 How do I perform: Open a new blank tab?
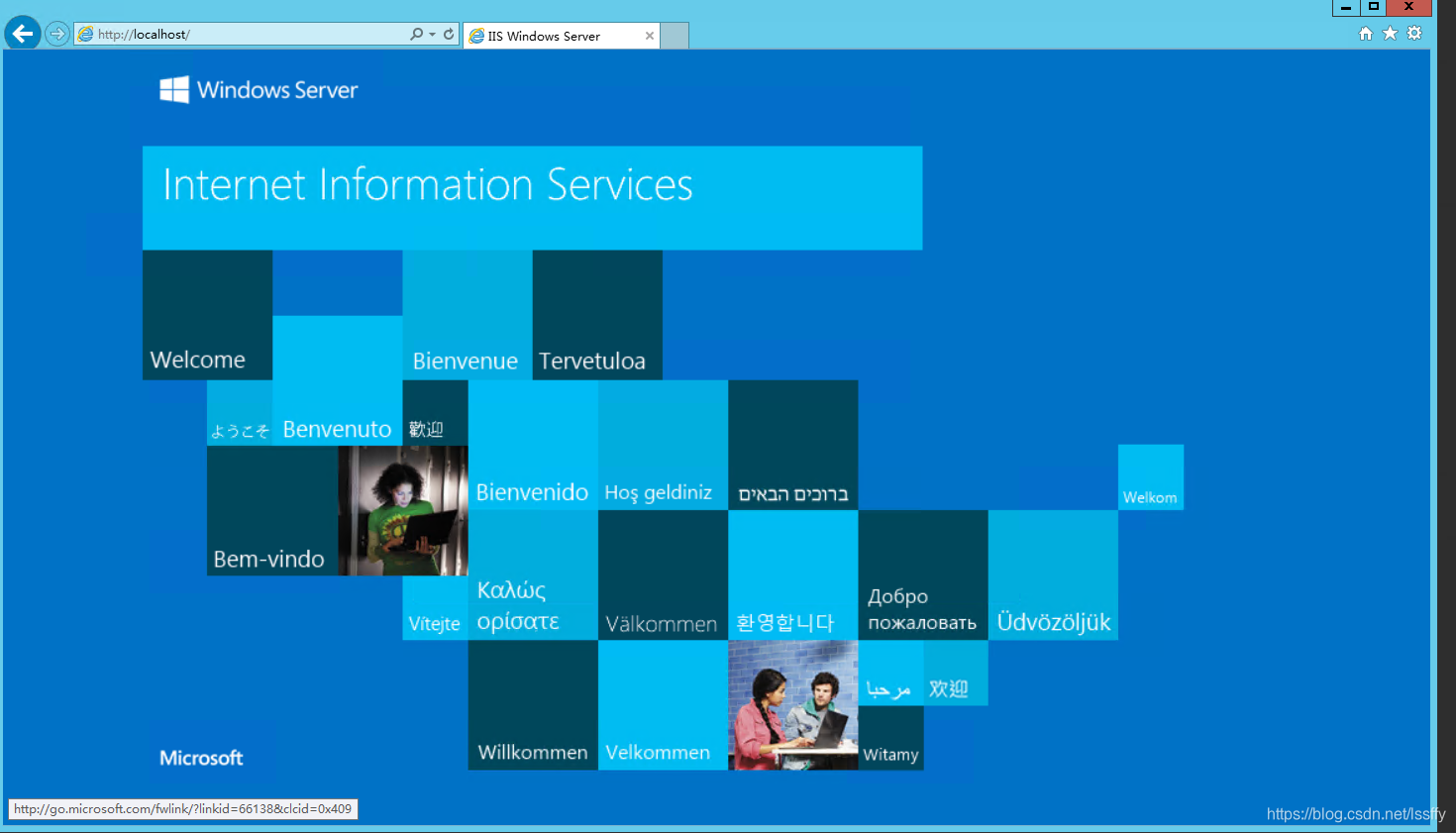pyautogui.click(x=675, y=36)
